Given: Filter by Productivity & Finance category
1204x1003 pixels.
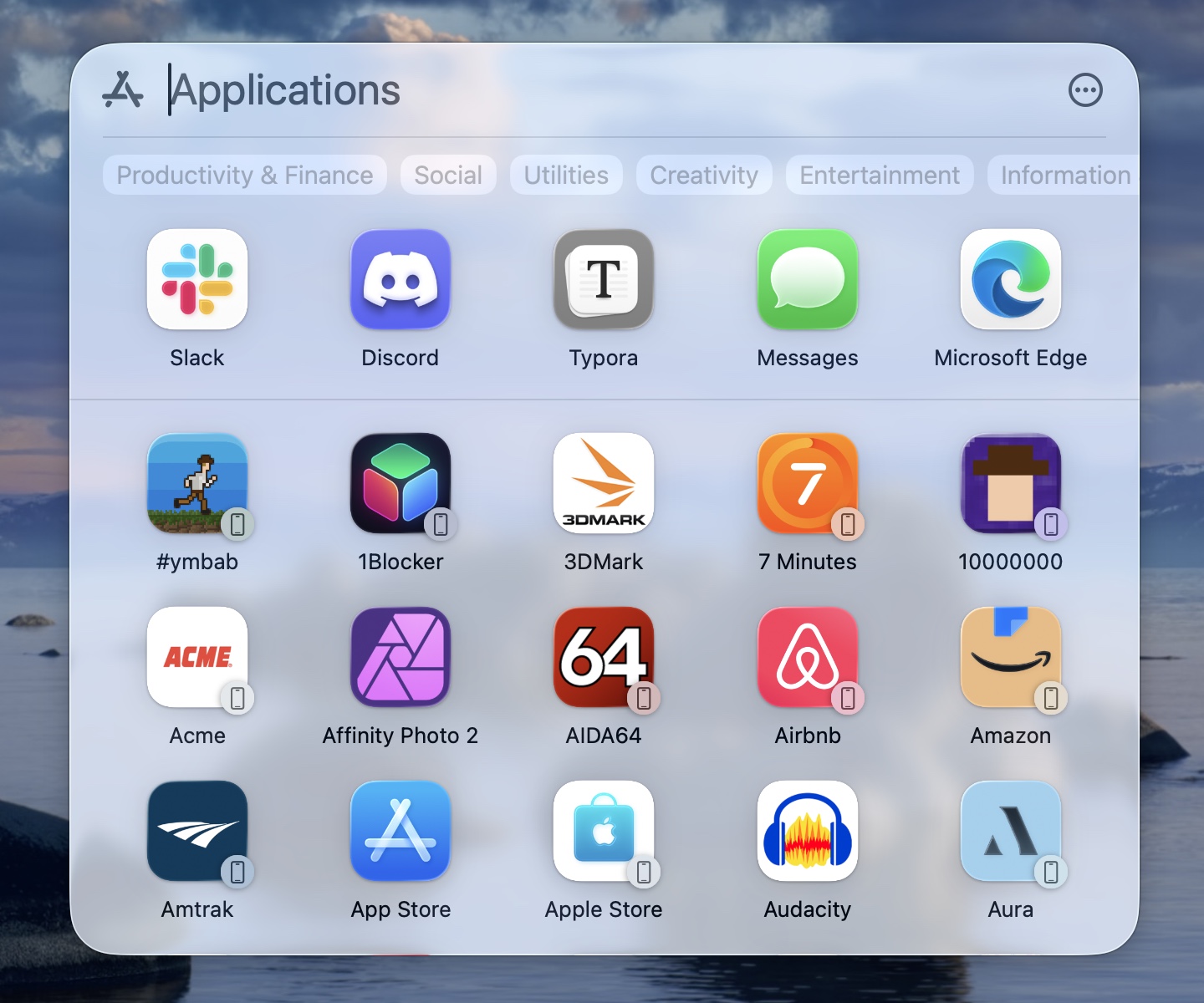Looking at the screenshot, I should [x=245, y=175].
